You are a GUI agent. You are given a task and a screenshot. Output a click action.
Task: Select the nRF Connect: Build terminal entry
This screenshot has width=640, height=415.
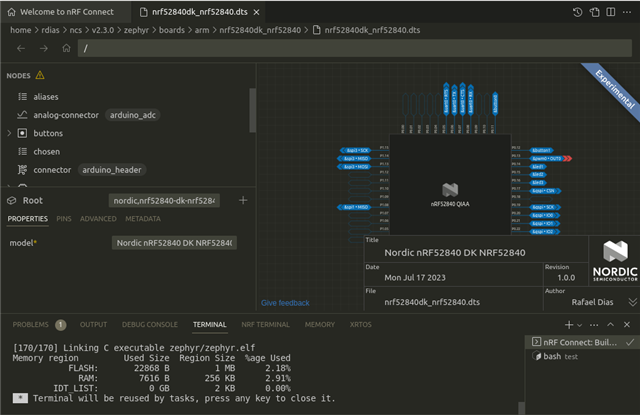[x=582, y=342]
